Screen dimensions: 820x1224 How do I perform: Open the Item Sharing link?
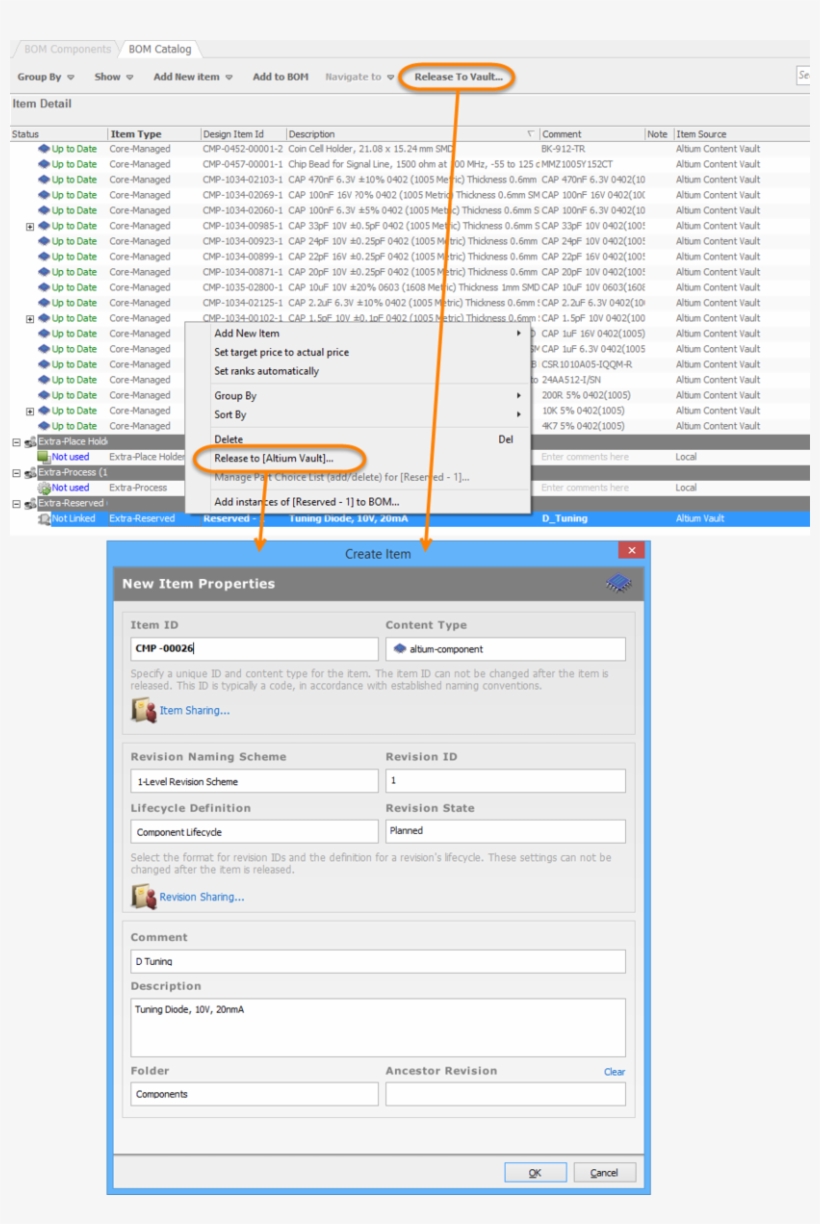pyautogui.click(x=195, y=711)
